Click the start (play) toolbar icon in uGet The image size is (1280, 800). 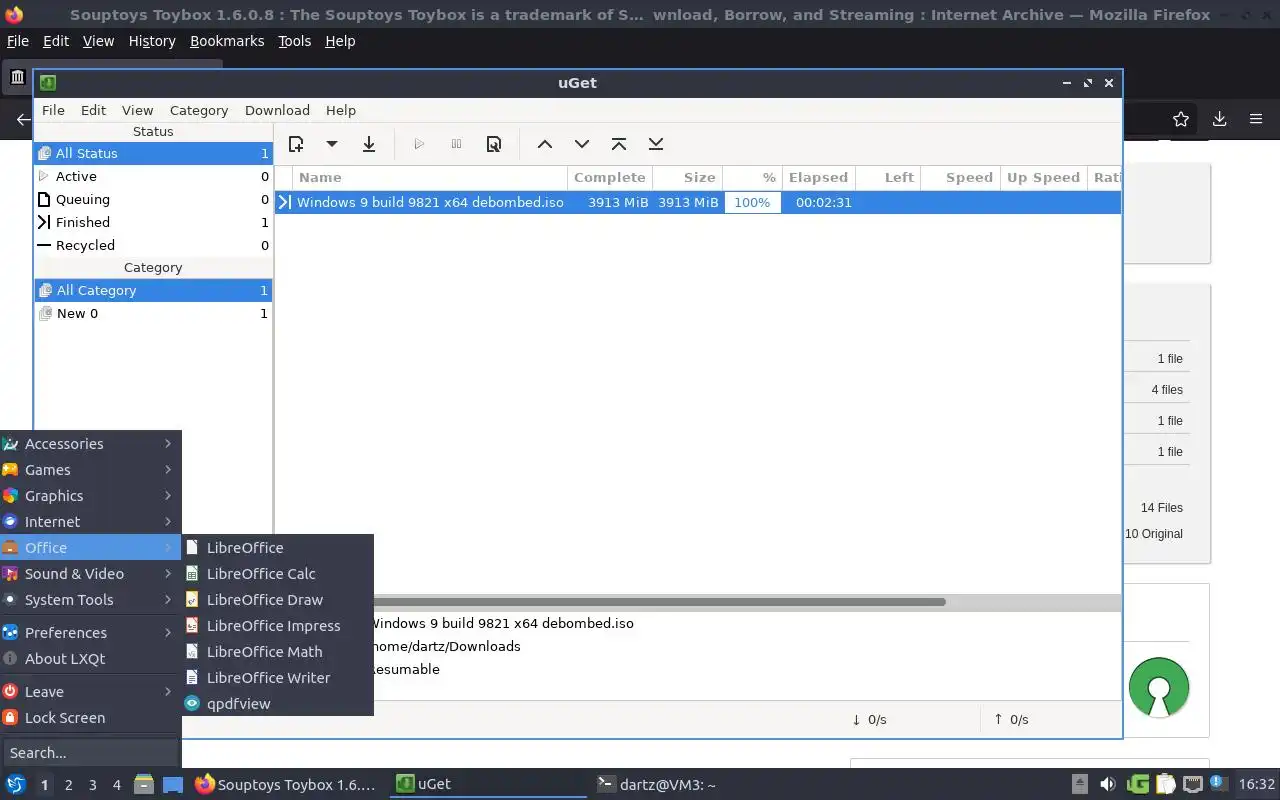pyautogui.click(x=419, y=144)
